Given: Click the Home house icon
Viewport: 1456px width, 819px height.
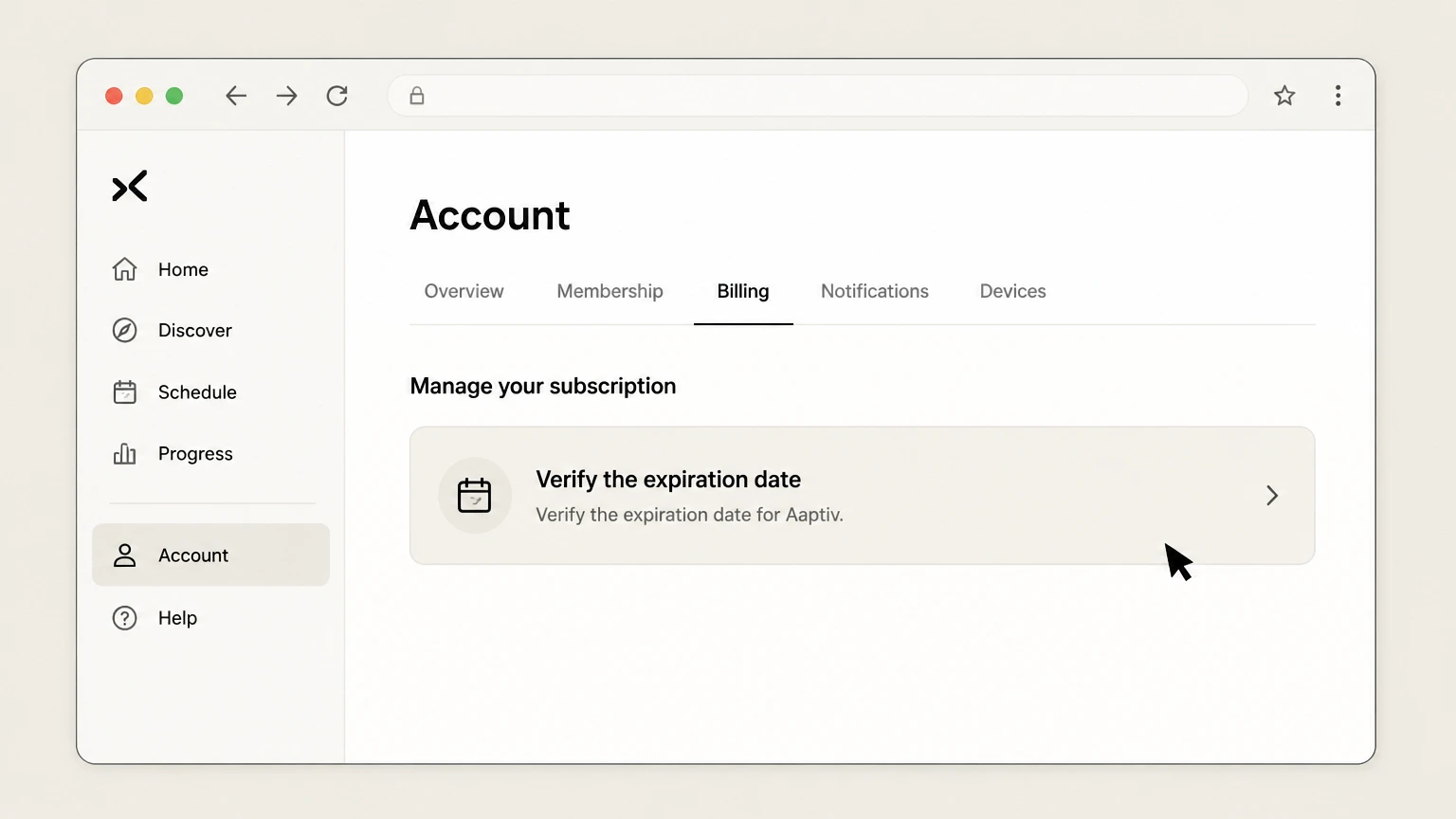Looking at the screenshot, I should [x=124, y=269].
